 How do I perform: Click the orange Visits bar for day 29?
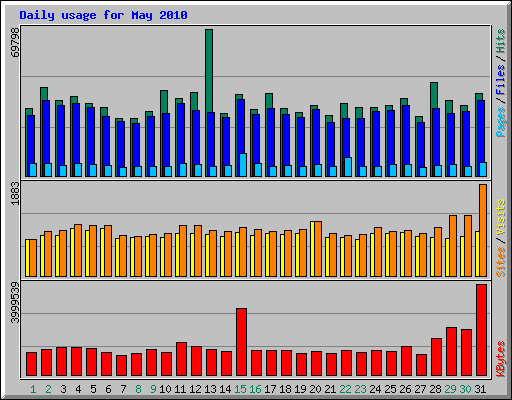point(453,246)
